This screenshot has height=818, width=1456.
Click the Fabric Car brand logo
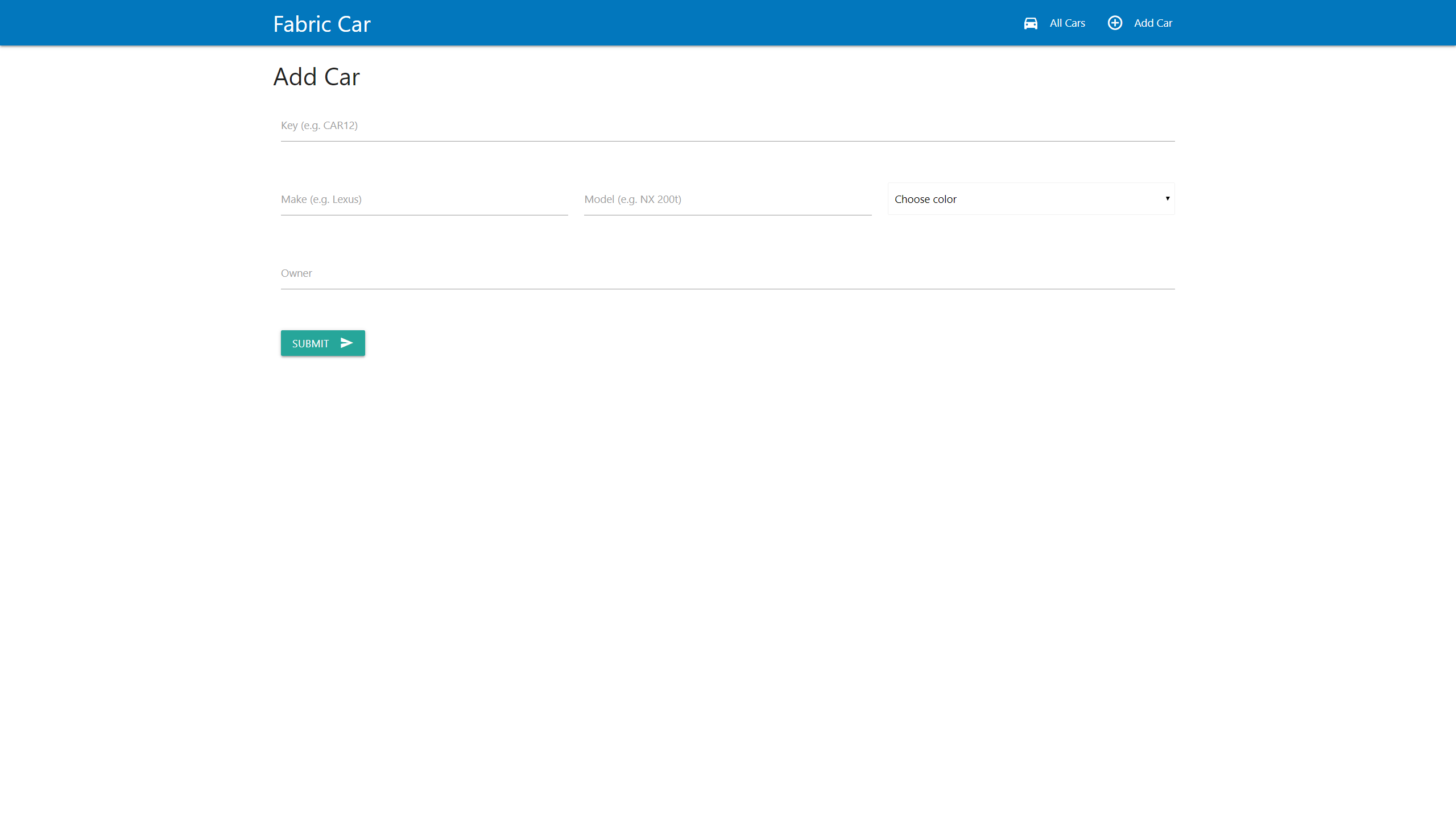click(322, 24)
